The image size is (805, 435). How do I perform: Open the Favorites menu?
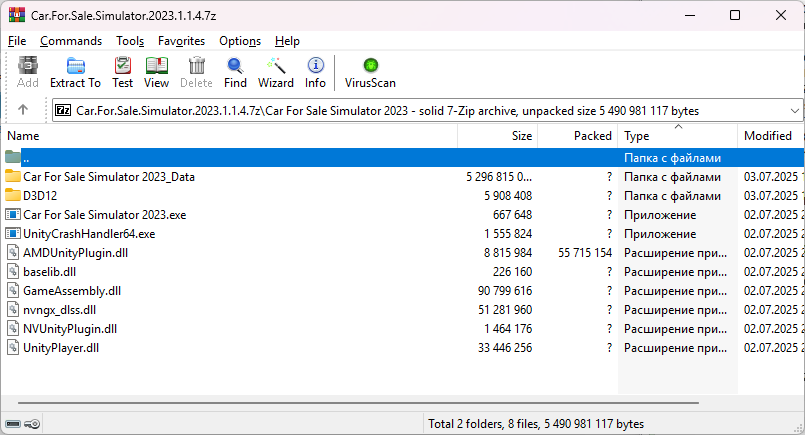click(181, 41)
